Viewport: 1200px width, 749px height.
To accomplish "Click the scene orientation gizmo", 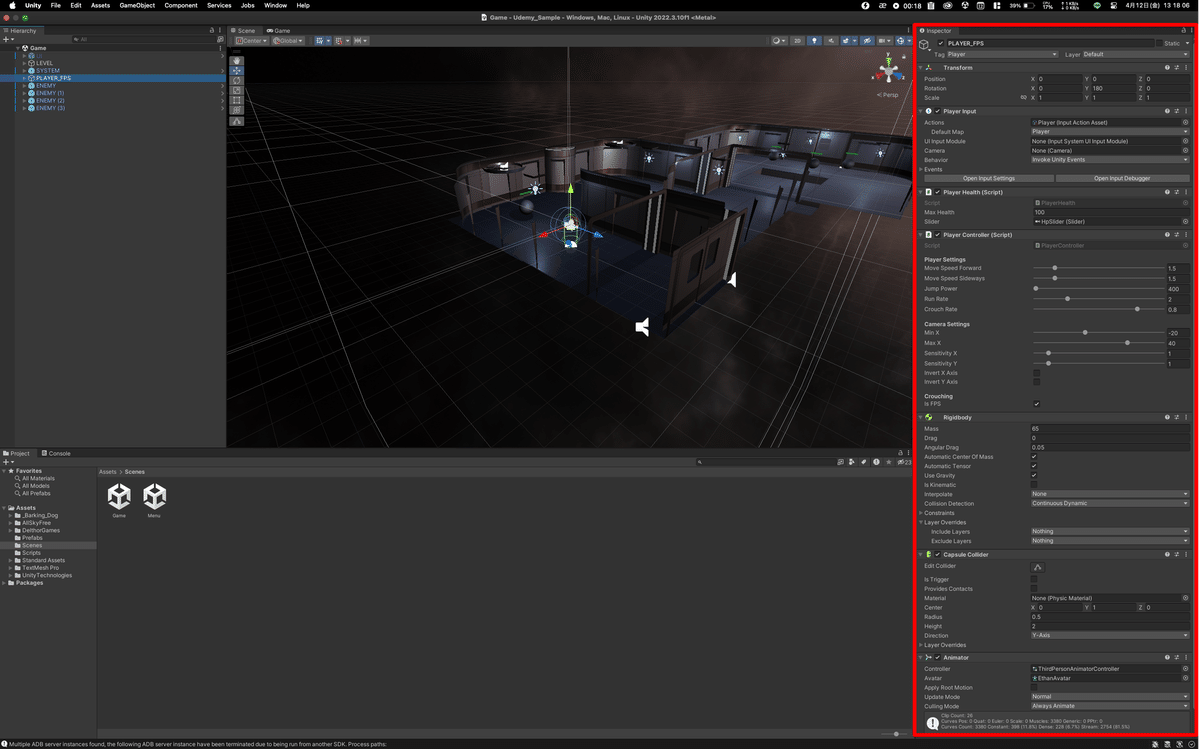I will (887, 72).
